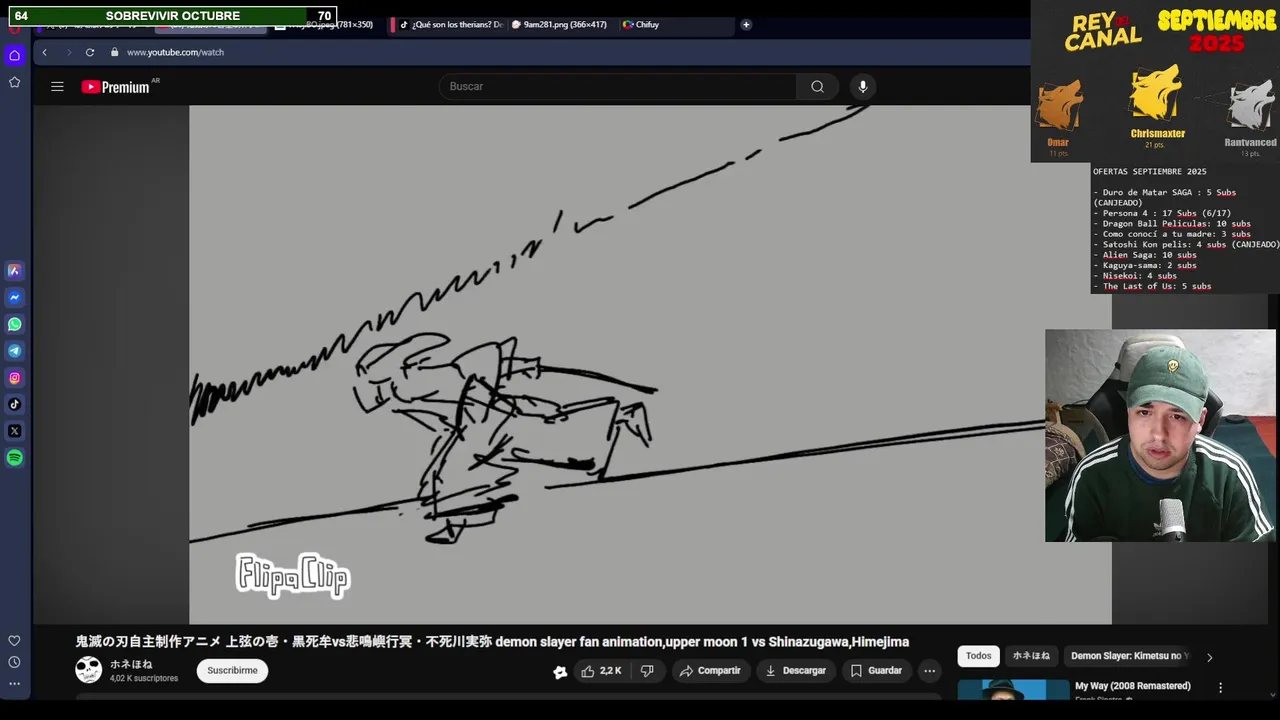Open a new browser tab

(746, 24)
